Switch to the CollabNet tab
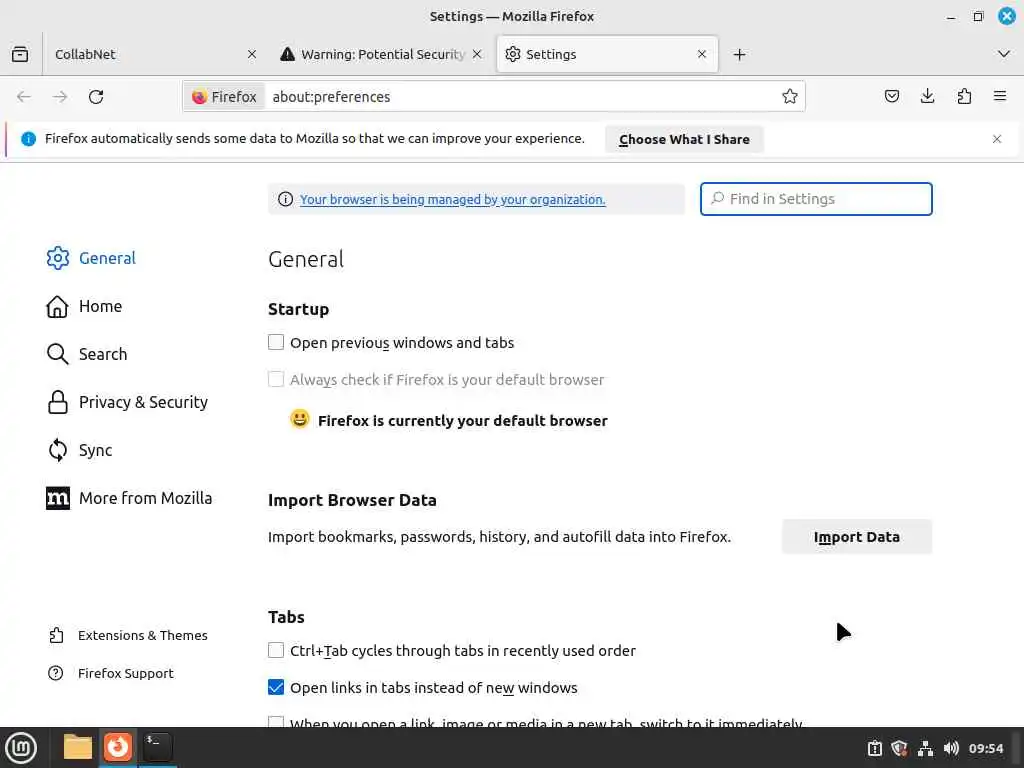Image resolution: width=1024 pixels, height=768 pixels. pos(155,54)
